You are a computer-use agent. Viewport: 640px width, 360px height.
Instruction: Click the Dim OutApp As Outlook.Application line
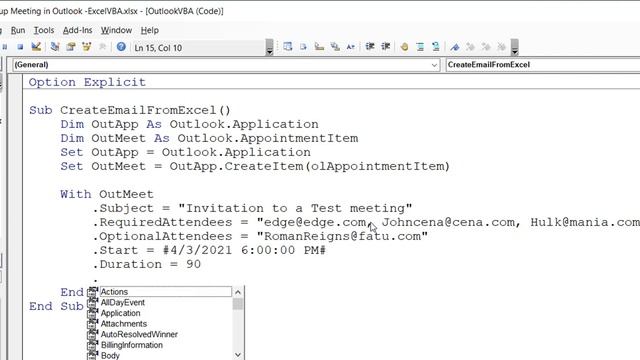pyautogui.click(x=189, y=124)
